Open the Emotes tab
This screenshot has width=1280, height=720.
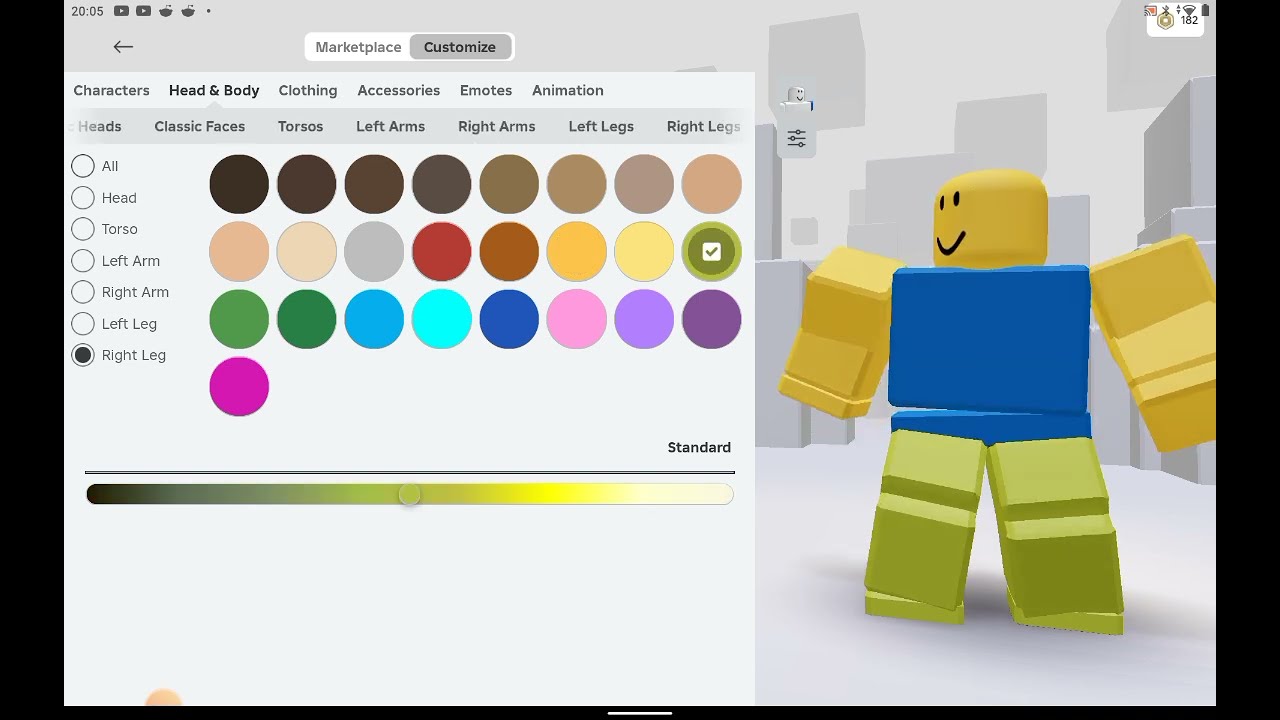(x=486, y=90)
